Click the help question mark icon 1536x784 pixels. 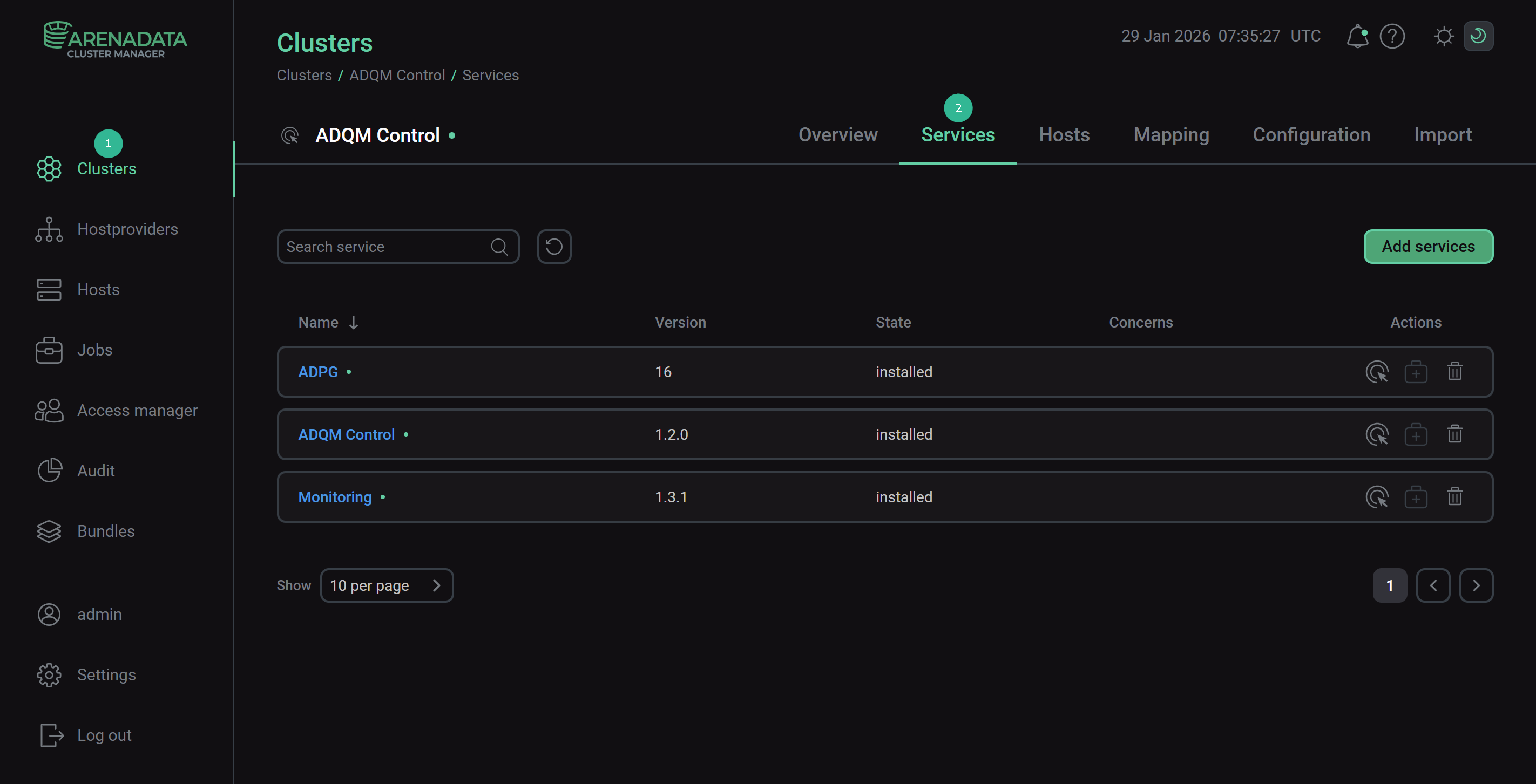pos(1392,36)
